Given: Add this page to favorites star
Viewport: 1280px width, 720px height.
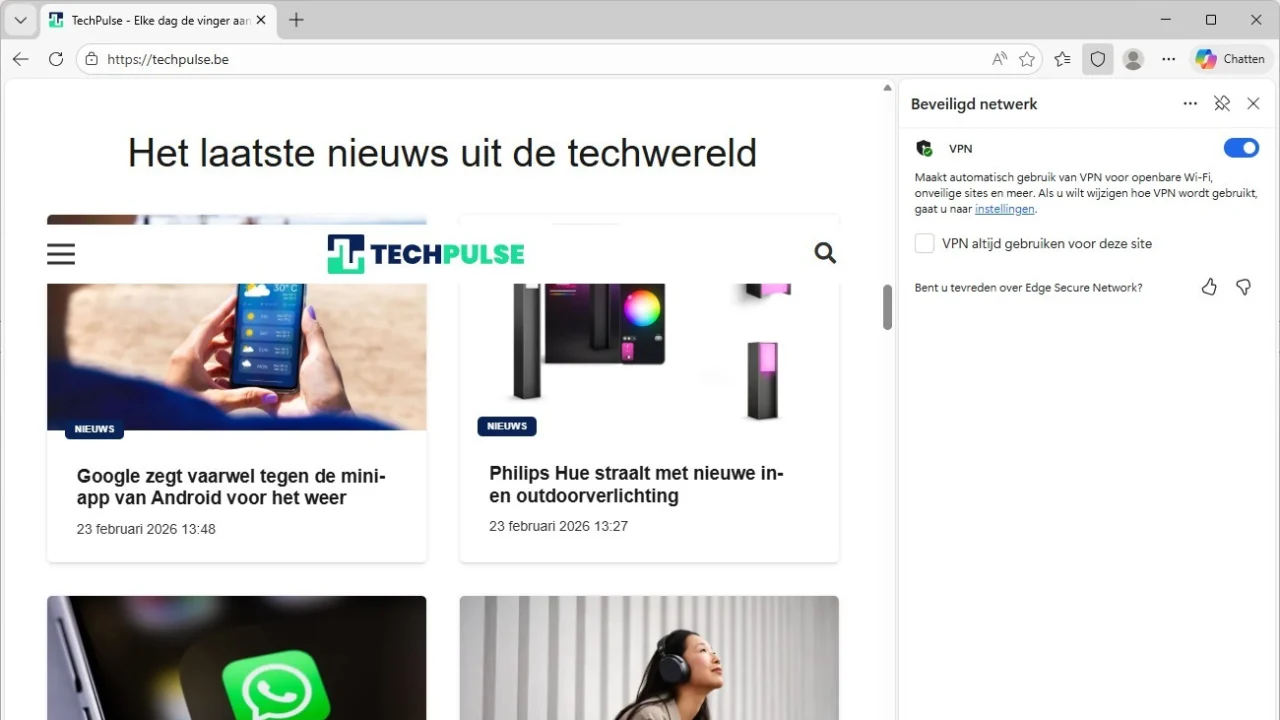Looking at the screenshot, I should pos(1027,59).
